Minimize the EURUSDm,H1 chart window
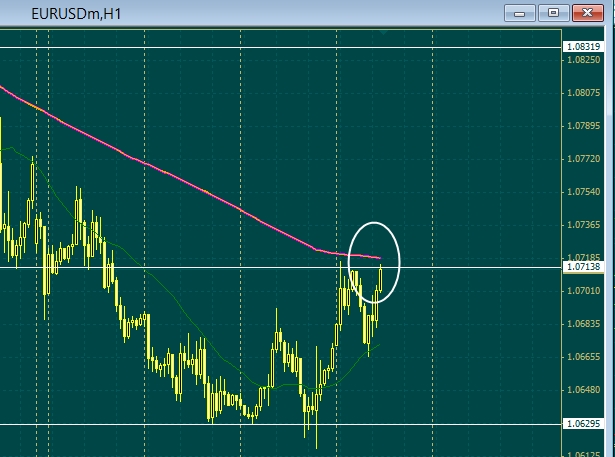The width and height of the screenshot is (615, 457). [519, 13]
